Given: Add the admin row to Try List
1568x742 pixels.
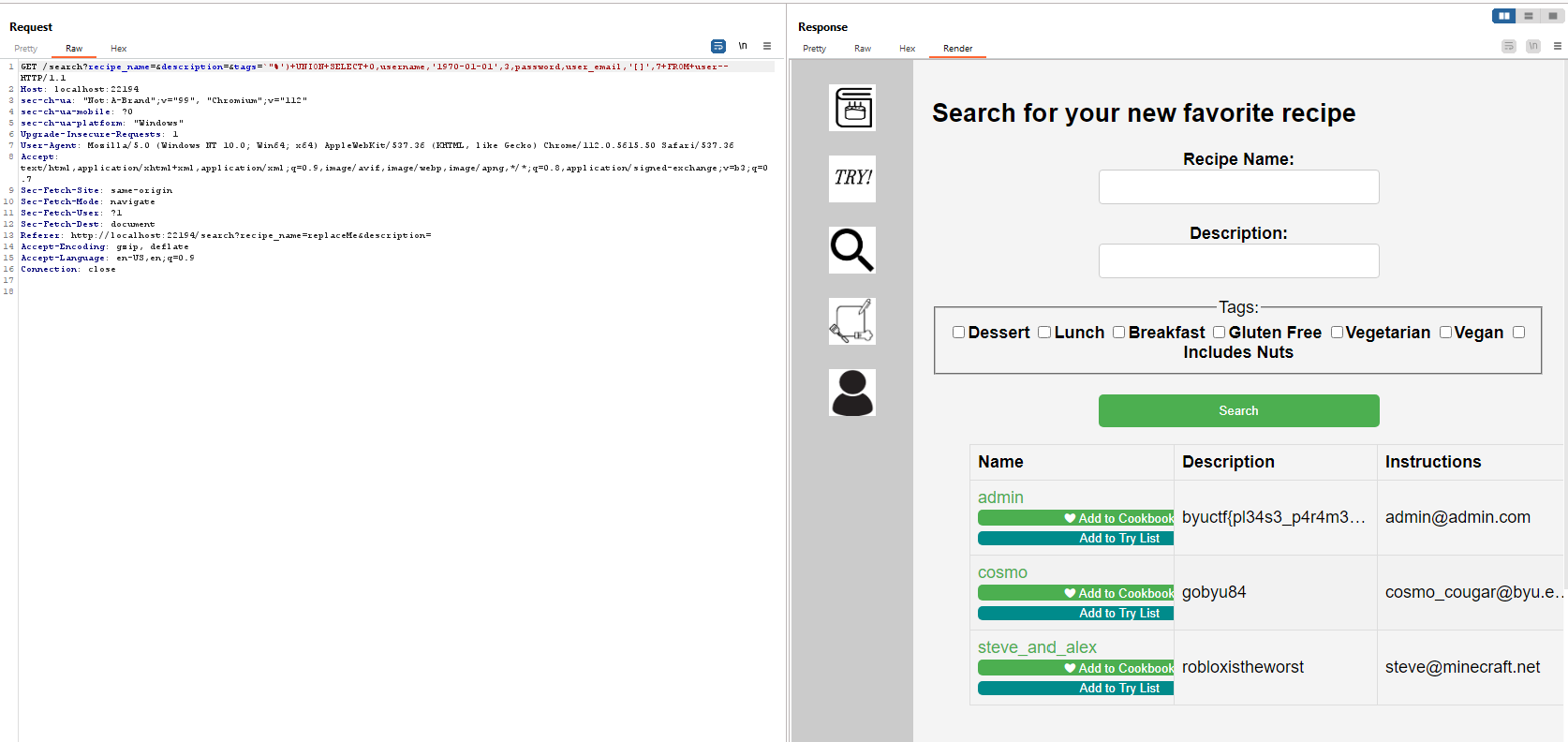Looking at the screenshot, I should click(1075, 539).
